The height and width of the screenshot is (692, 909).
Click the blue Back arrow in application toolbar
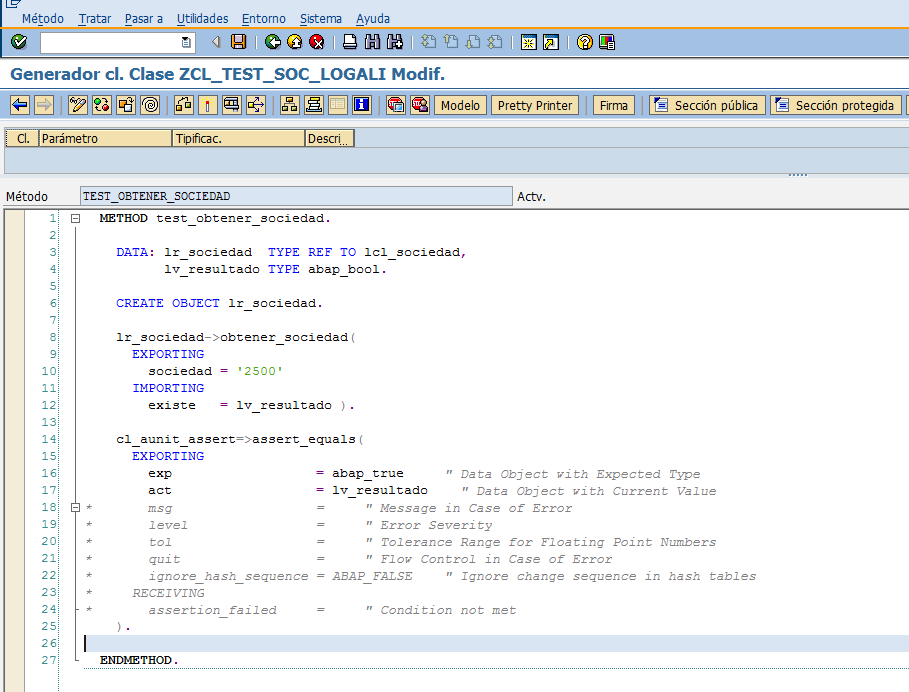(x=20, y=105)
